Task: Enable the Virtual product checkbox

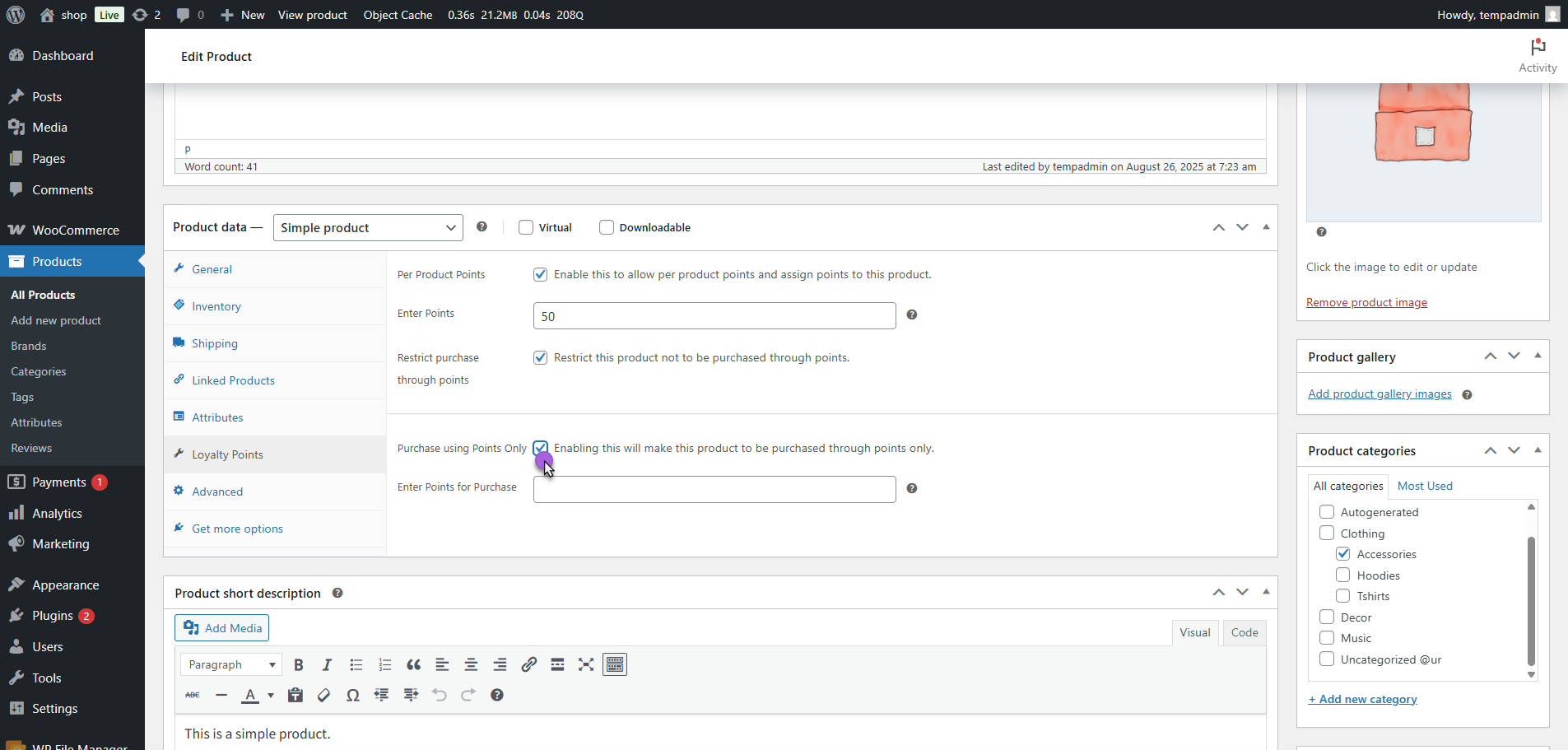Action: (x=526, y=228)
